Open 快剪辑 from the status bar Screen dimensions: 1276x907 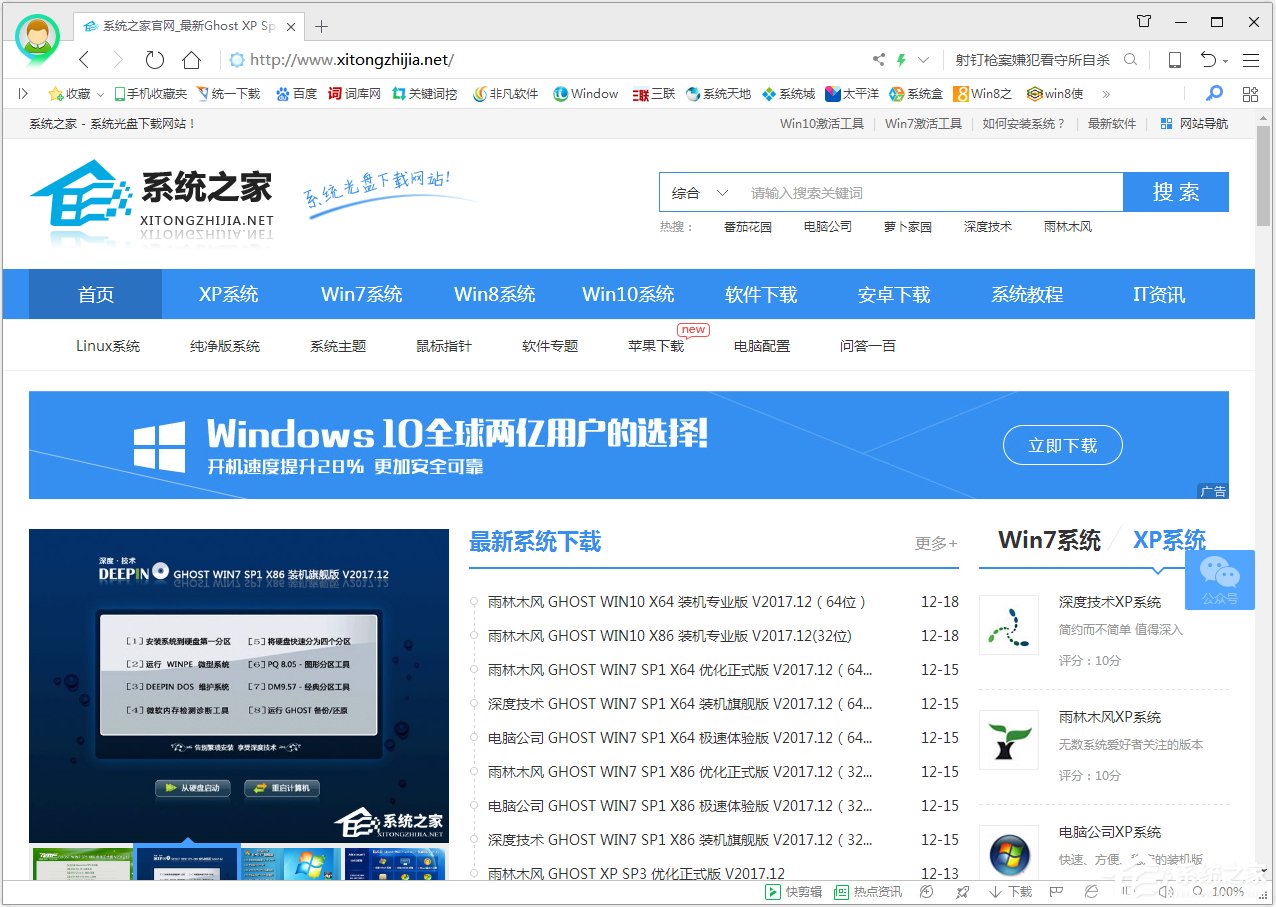[x=790, y=891]
